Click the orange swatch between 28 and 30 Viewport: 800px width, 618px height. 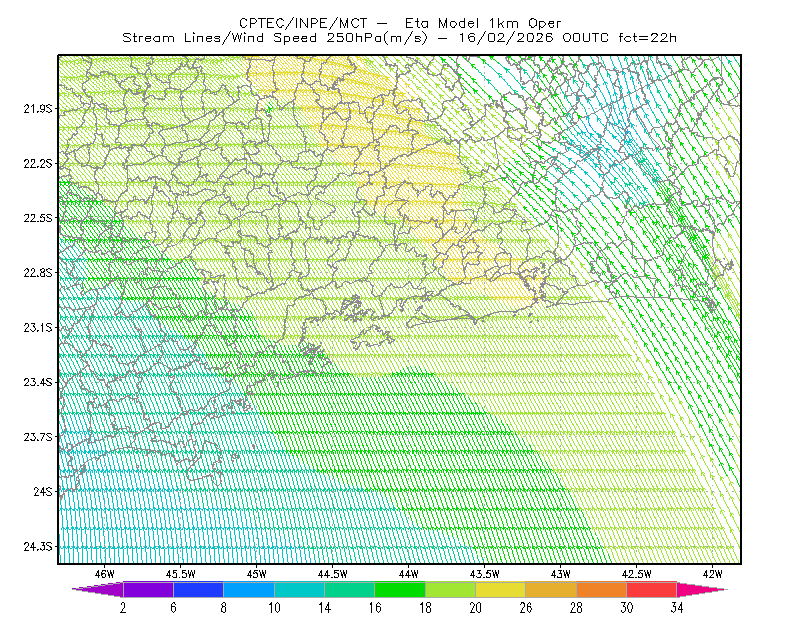click(x=602, y=589)
